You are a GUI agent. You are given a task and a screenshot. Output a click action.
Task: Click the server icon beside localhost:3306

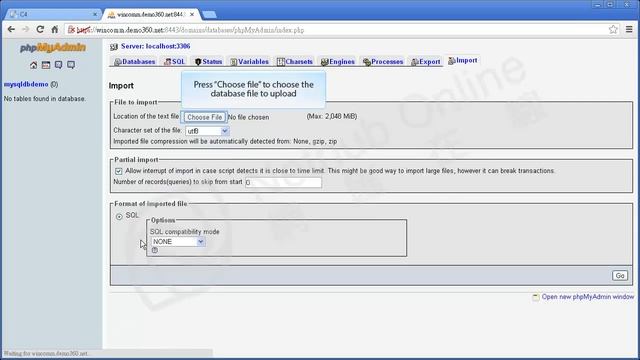pos(114,47)
